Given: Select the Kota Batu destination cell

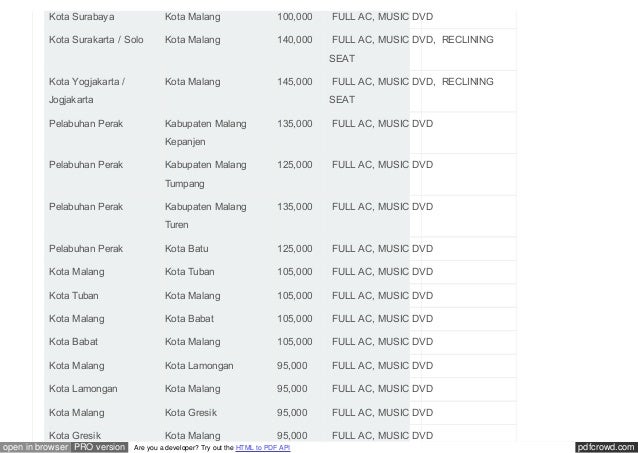Looking at the screenshot, I should [186, 249].
